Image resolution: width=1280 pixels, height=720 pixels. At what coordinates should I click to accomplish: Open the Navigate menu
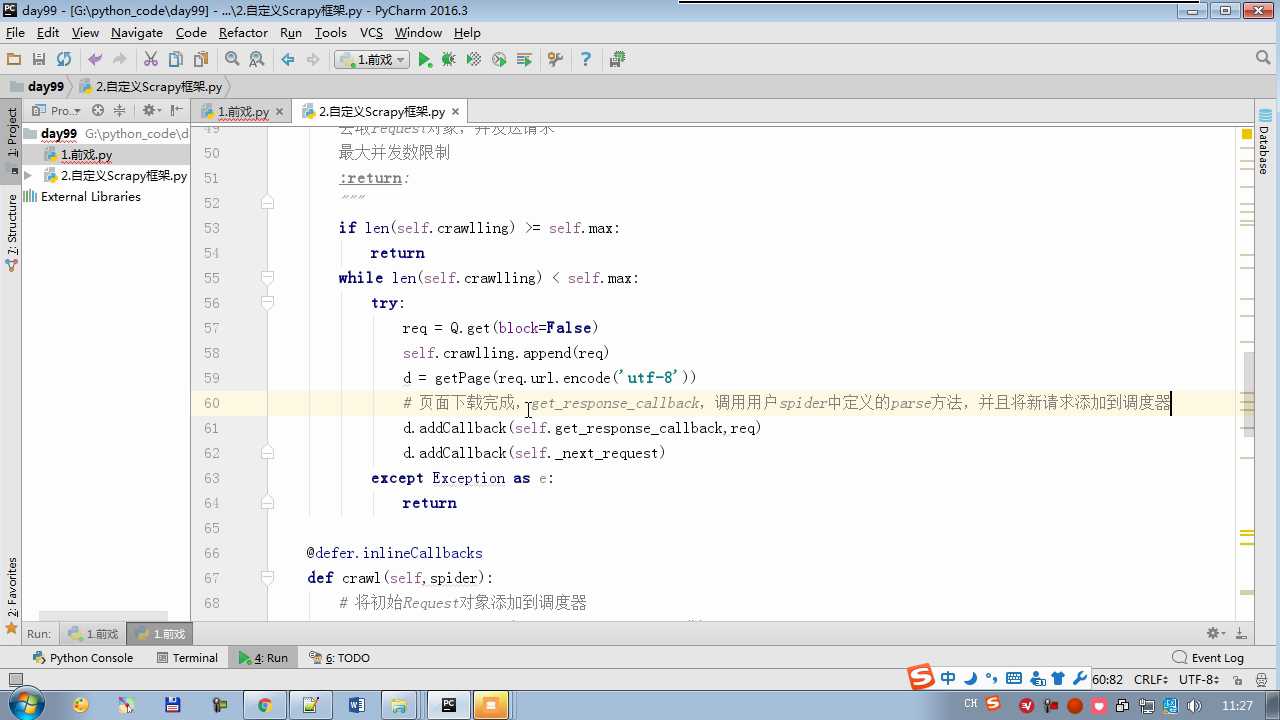tap(137, 32)
